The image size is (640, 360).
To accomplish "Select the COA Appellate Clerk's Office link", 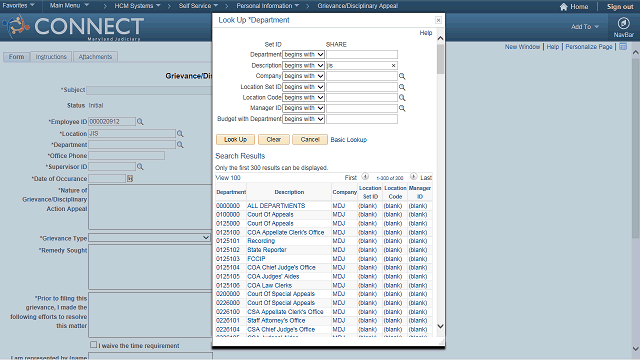I will pos(286,232).
